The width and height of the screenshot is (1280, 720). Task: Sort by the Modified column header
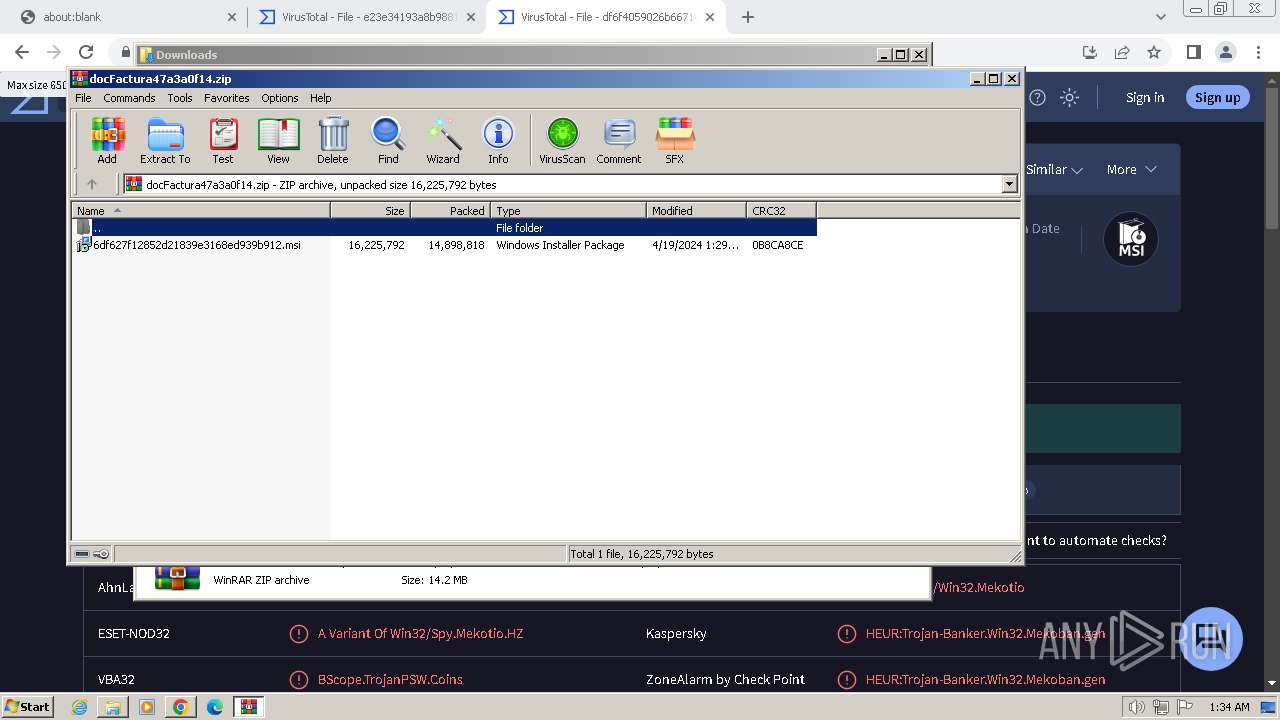click(696, 210)
